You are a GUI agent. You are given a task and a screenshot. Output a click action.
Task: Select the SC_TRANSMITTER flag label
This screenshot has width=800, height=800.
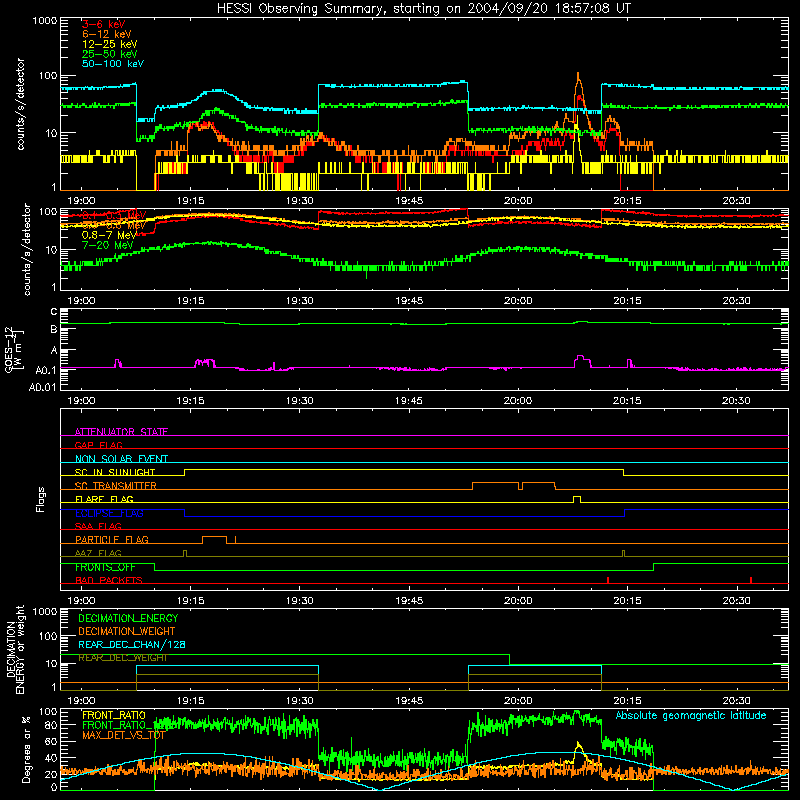coord(116,486)
